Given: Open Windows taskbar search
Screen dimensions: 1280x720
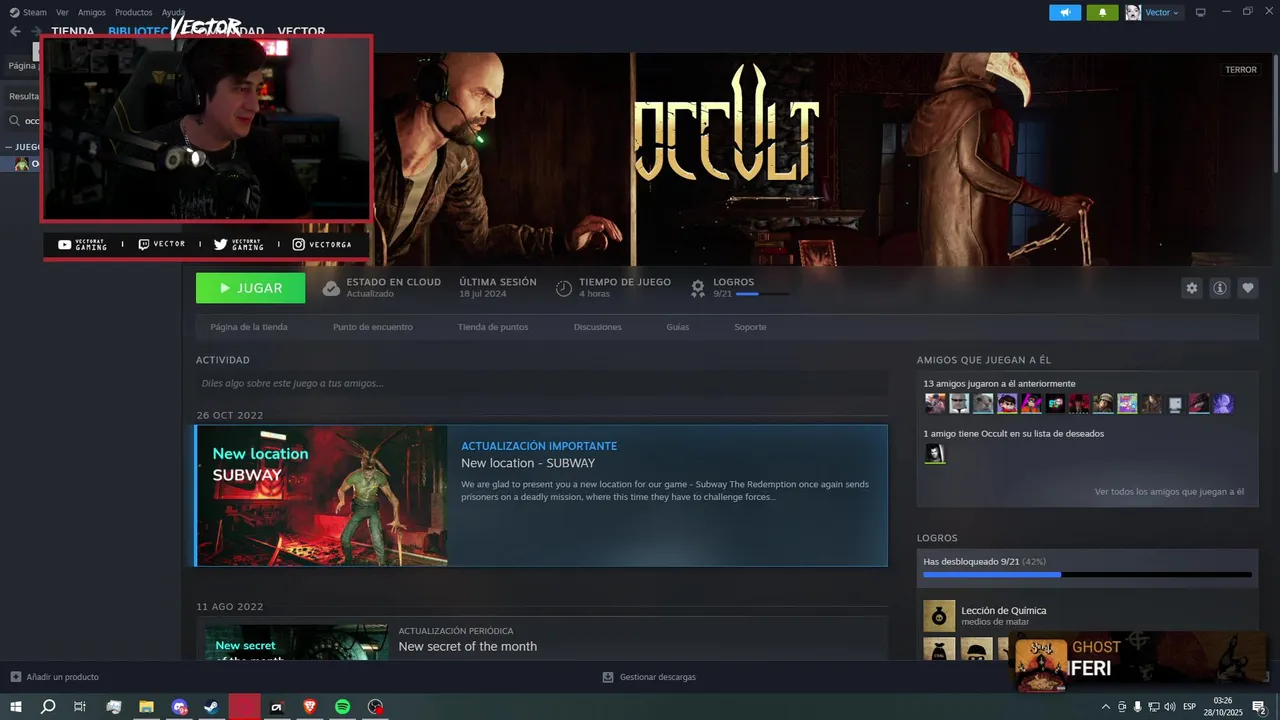Looking at the screenshot, I should tap(48, 707).
